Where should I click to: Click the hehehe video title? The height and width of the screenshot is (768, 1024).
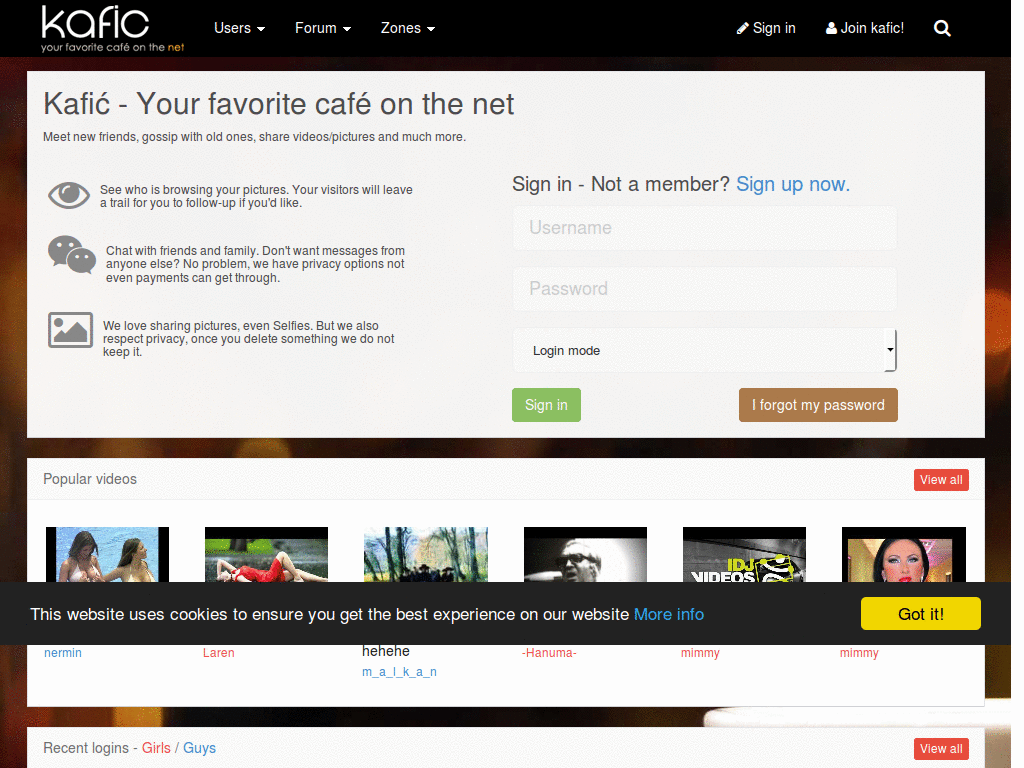[386, 651]
